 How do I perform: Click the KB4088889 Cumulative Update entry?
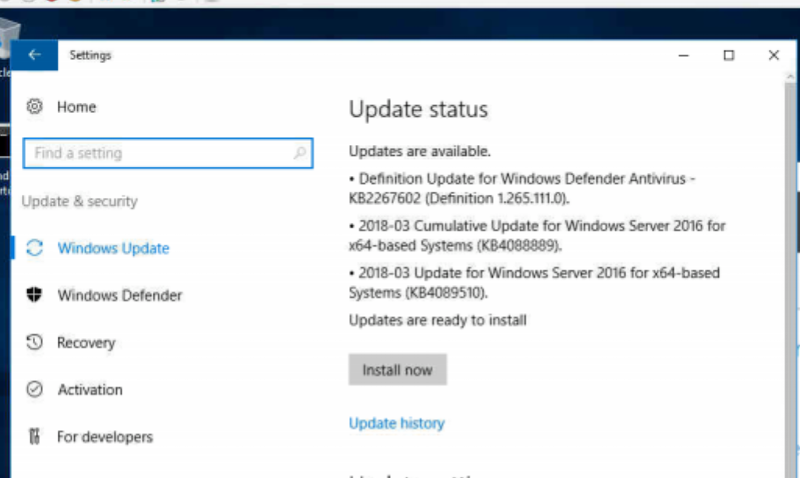pyautogui.click(x=537, y=235)
